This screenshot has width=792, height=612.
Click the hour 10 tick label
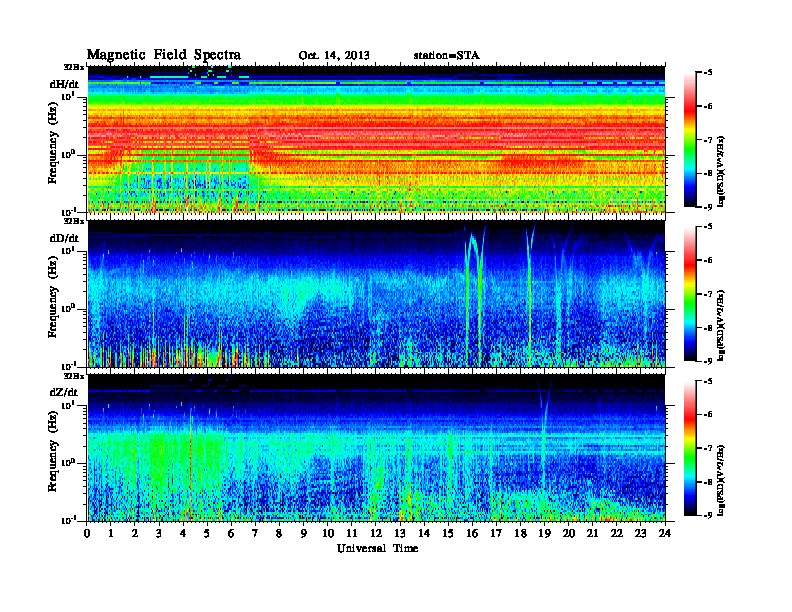point(328,533)
